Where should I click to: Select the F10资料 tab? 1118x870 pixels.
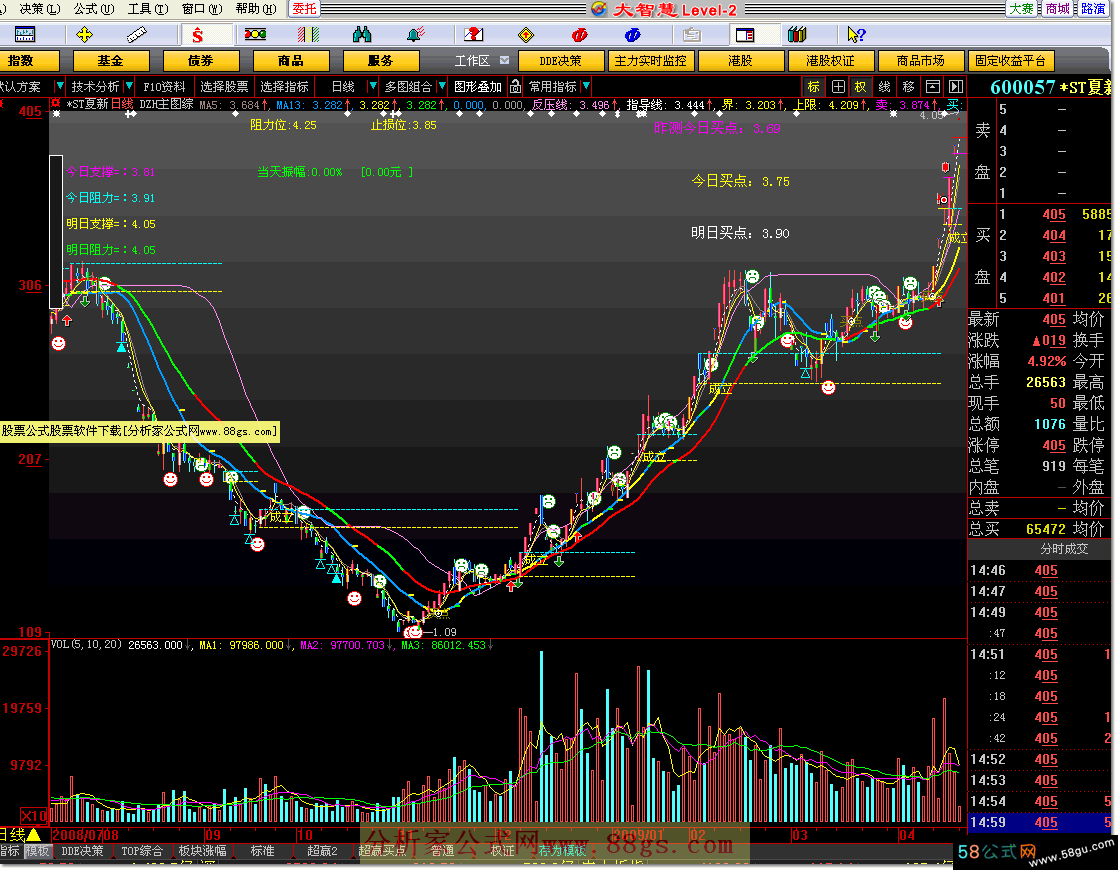(x=164, y=86)
